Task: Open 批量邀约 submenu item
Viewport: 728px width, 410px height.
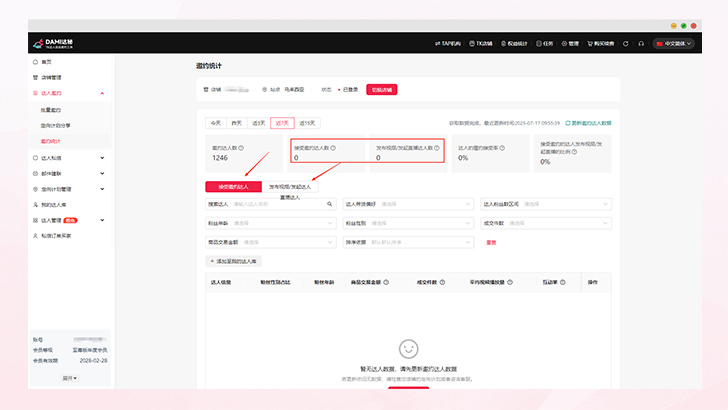Action: click(x=51, y=110)
